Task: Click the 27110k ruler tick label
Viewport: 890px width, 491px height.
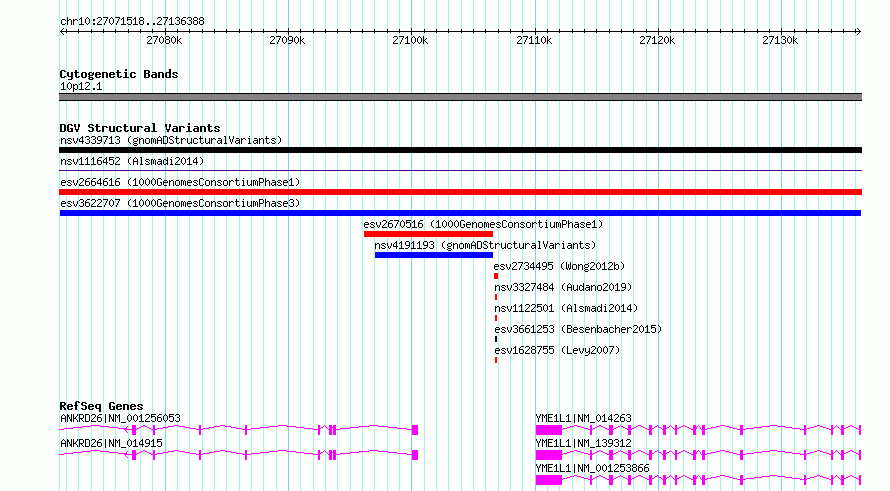Action: point(534,40)
